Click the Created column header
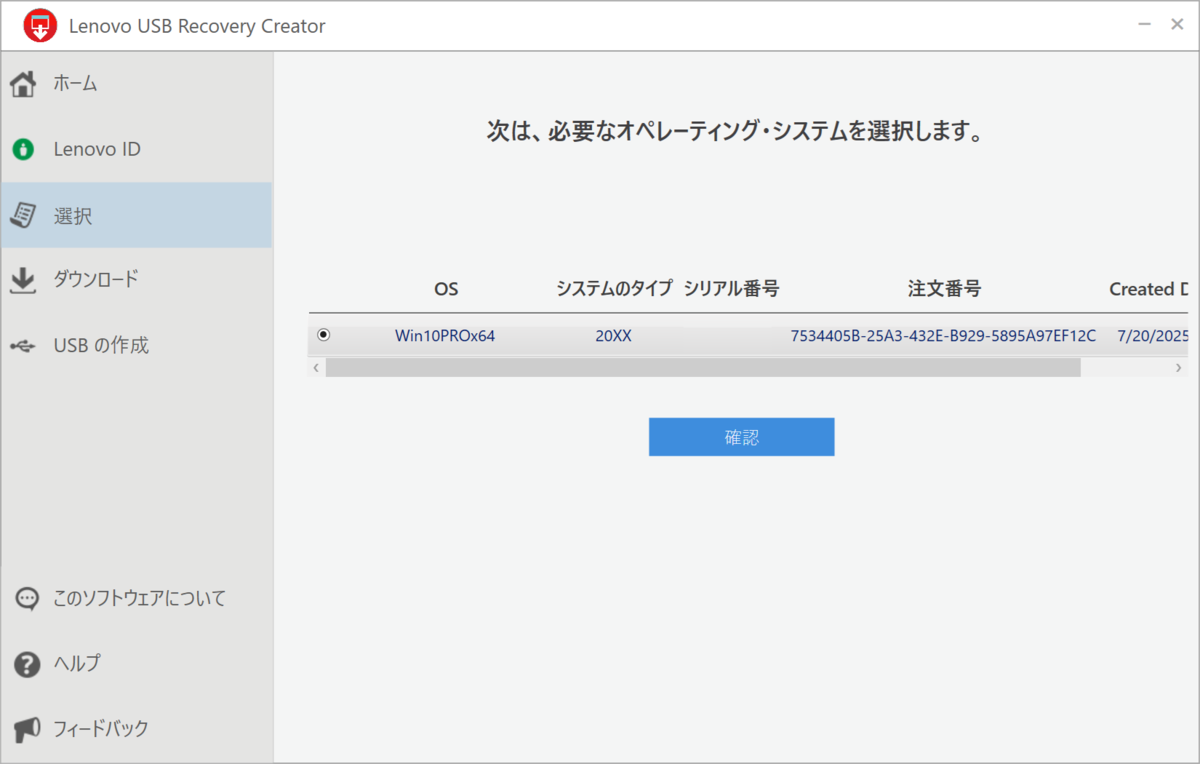Screen dimensions: 1200x764 tap(1149, 289)
